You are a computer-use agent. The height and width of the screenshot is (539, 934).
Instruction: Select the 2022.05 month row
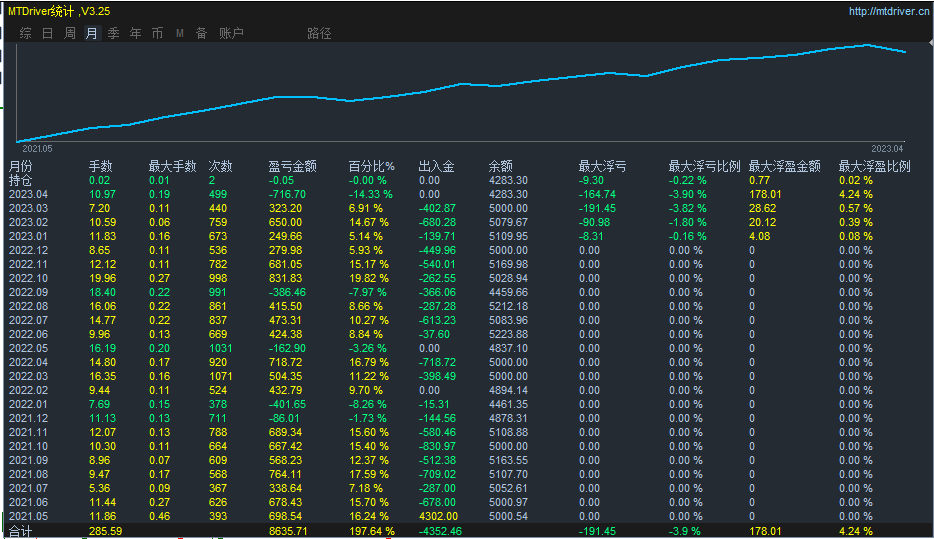pyautogui.click(x=29, y=348)
